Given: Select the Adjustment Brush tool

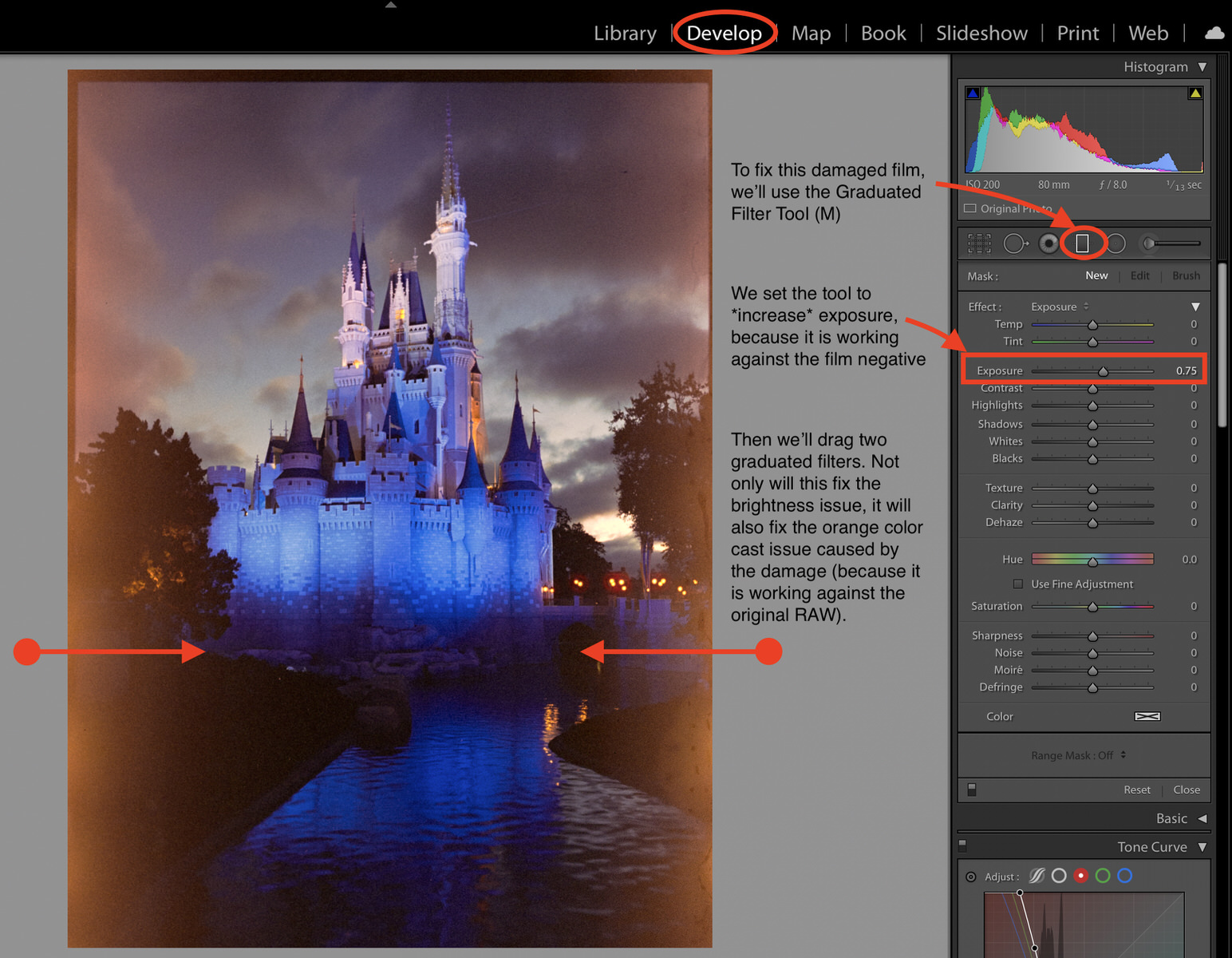Looking at the screenshot, I should (x=1171, y=243).
